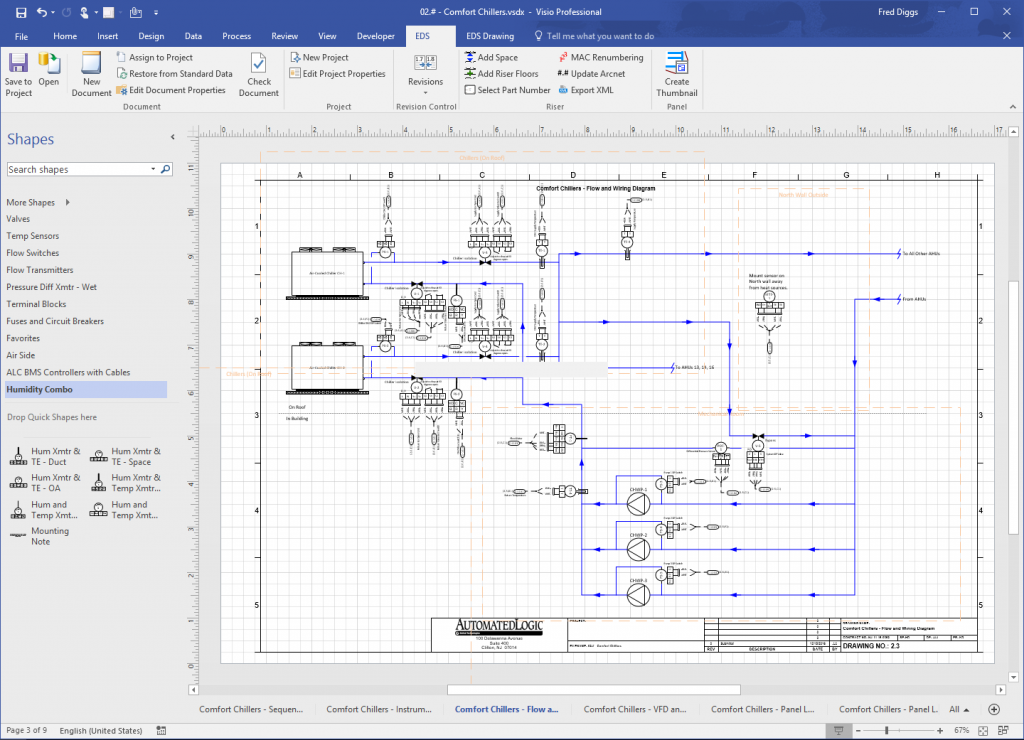Viewport: 1024px width, 740px height.
Task: Select Mounting Note shape
Action: (x=40, y=536)
